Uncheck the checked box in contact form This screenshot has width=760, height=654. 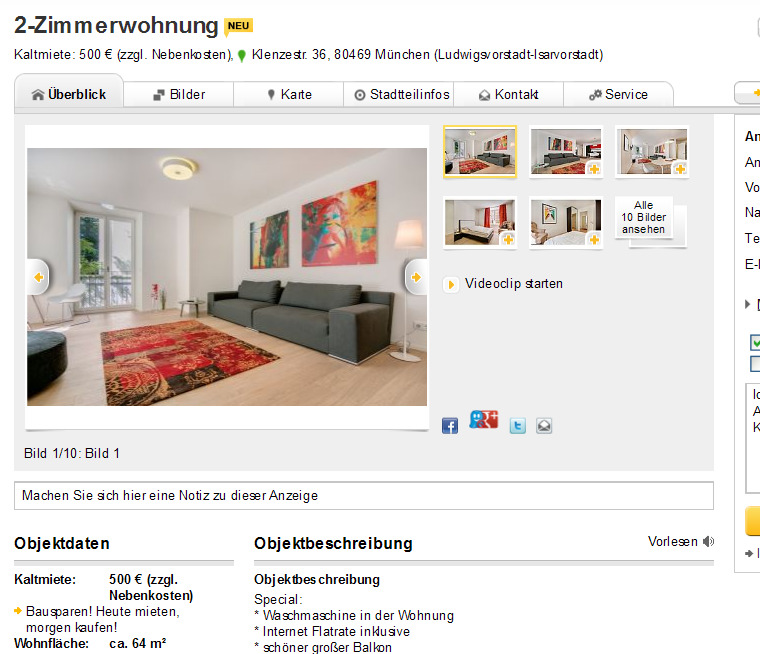pos(755,342)
